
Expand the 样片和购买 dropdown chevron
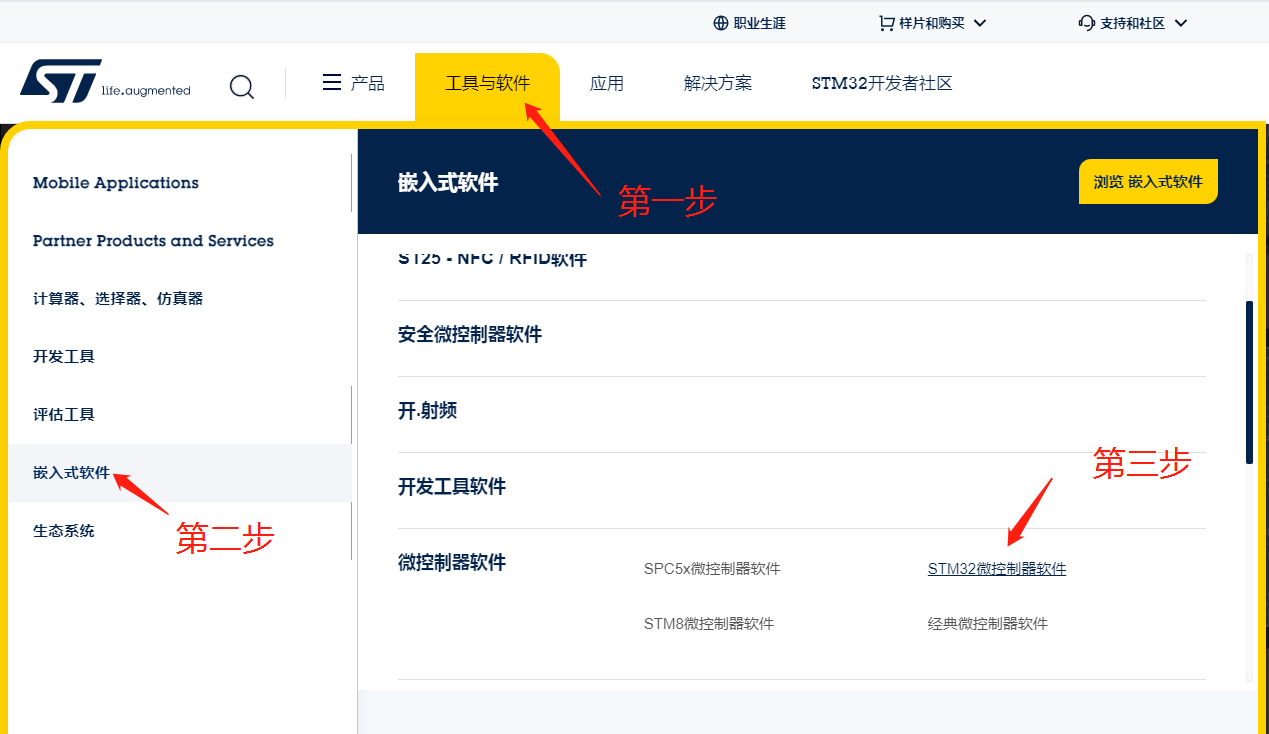click(980, 23)
